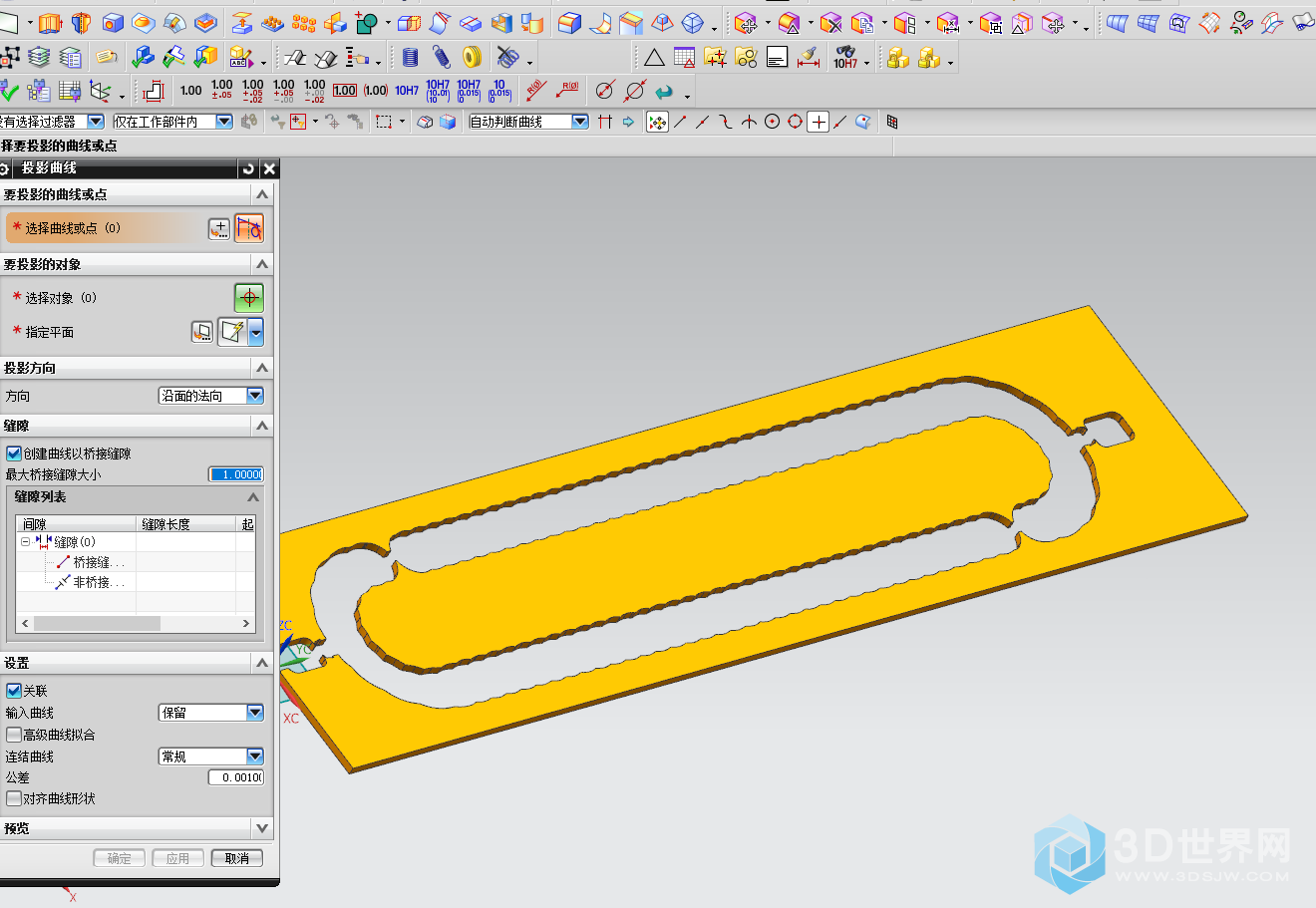Viewport: 1316px width, 908px height.
Task: Click the Through Curve Mesh surface icon
Action: (x=1148, y=22)
